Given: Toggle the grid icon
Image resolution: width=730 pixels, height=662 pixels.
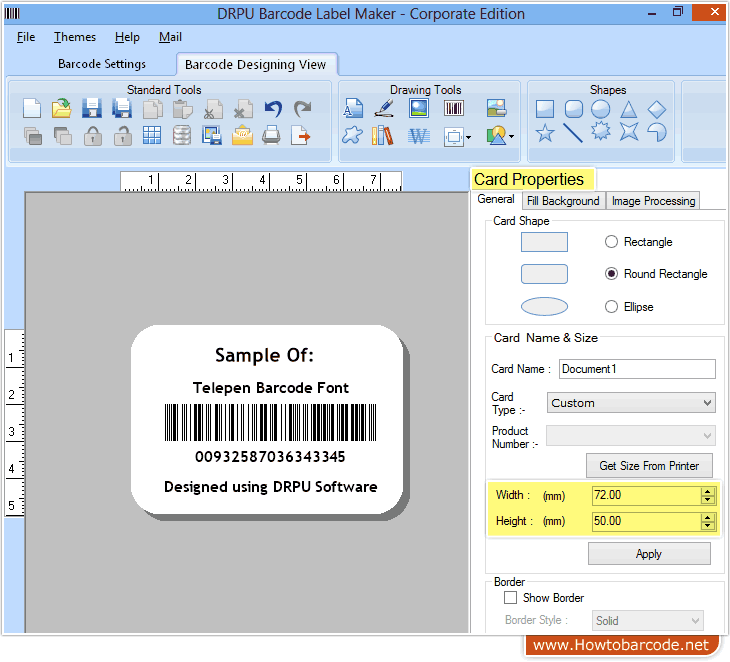Looking at the screenshot, I should pos(152,135).
